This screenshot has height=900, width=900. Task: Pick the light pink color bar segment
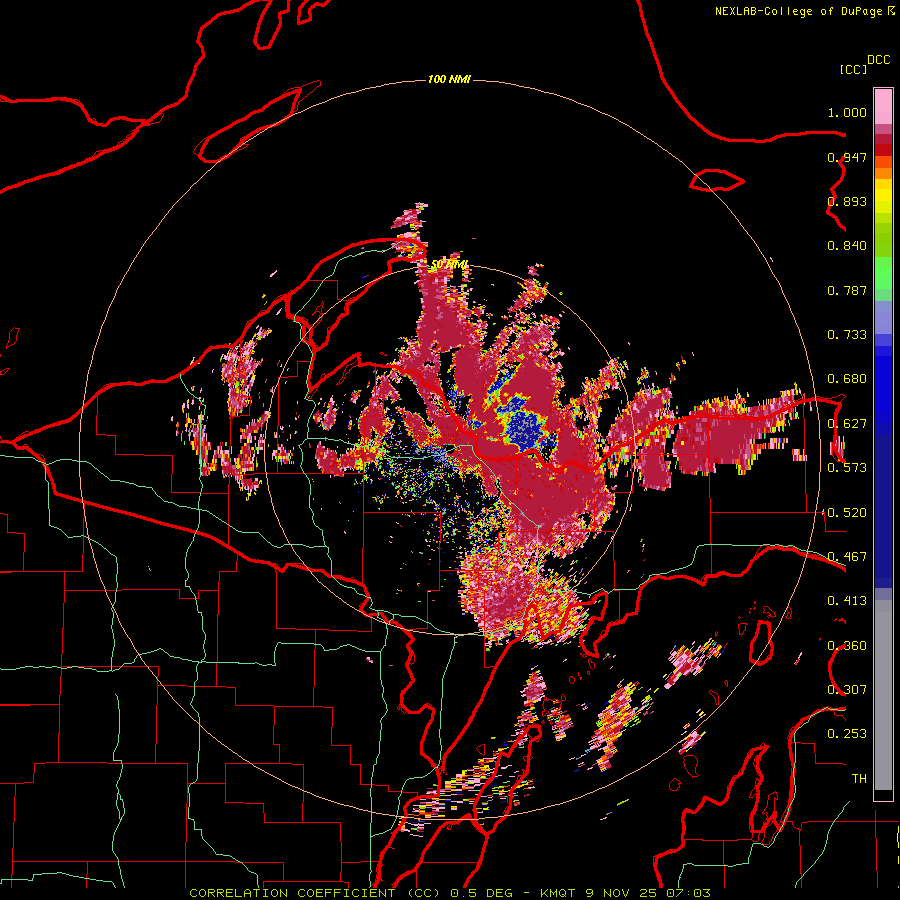click(883, 106)
